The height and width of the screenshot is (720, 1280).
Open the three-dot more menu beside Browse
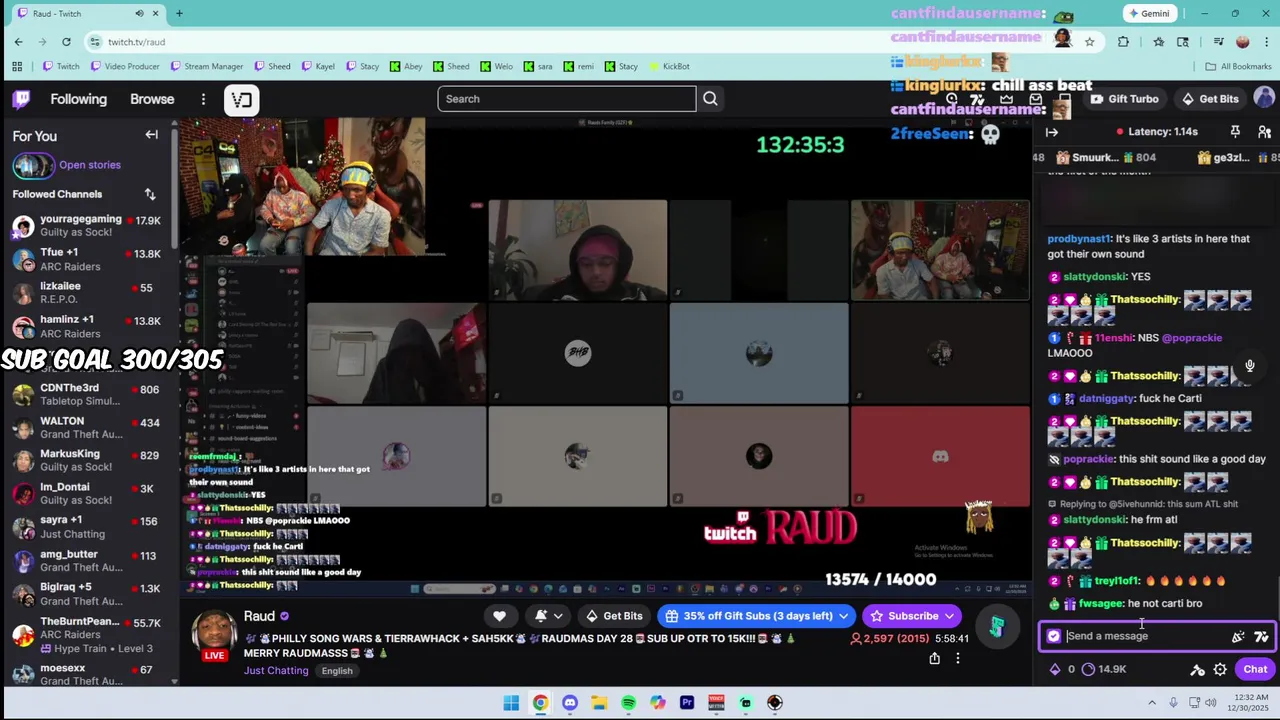point(203,99)
